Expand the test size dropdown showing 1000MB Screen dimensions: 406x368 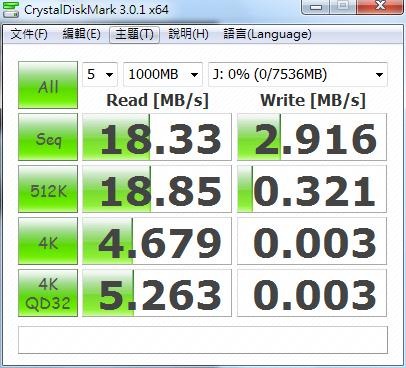click(x=163, y=74)
